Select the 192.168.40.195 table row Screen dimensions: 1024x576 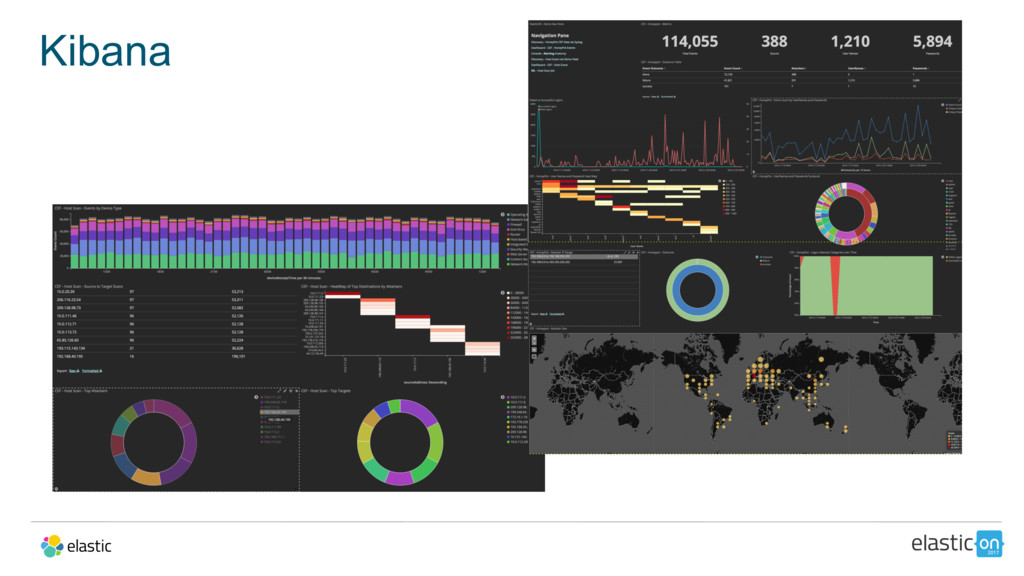175,357
